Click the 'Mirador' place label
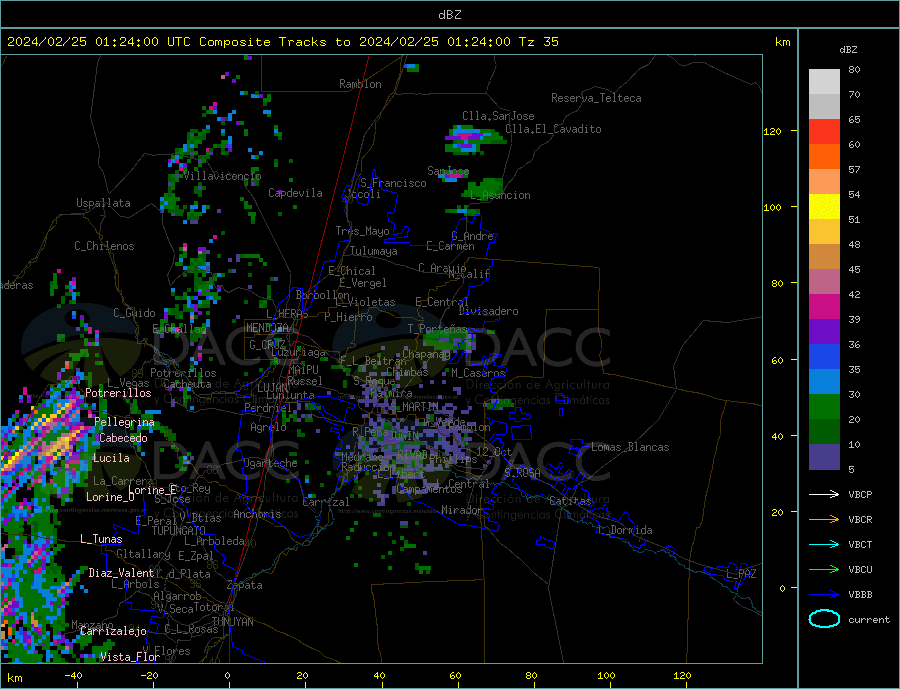900x689 pixels. (461, 510)
